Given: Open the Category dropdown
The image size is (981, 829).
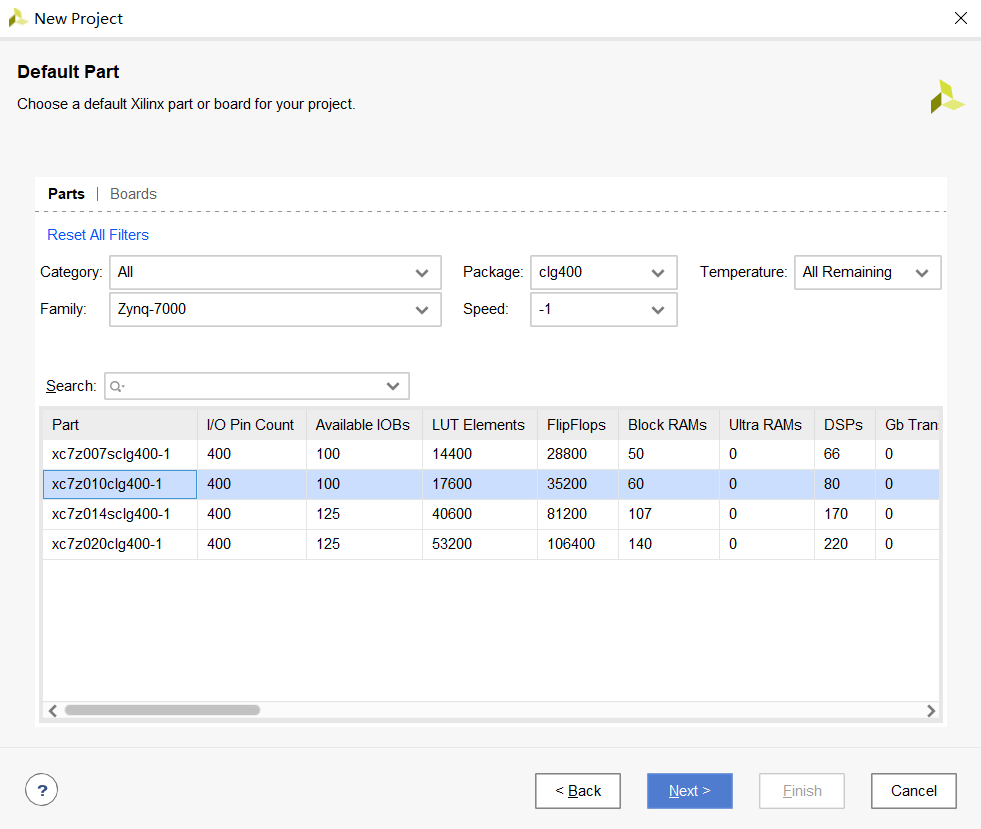Looking at the screenshot, I should coord(275,272).
